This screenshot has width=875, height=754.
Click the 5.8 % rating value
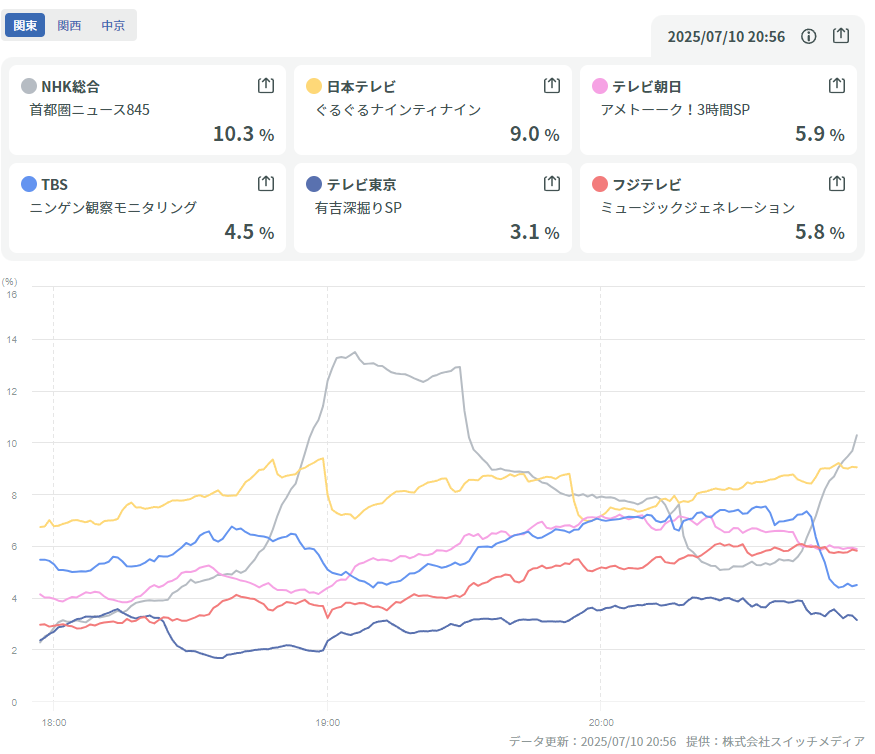coord(820,232)
